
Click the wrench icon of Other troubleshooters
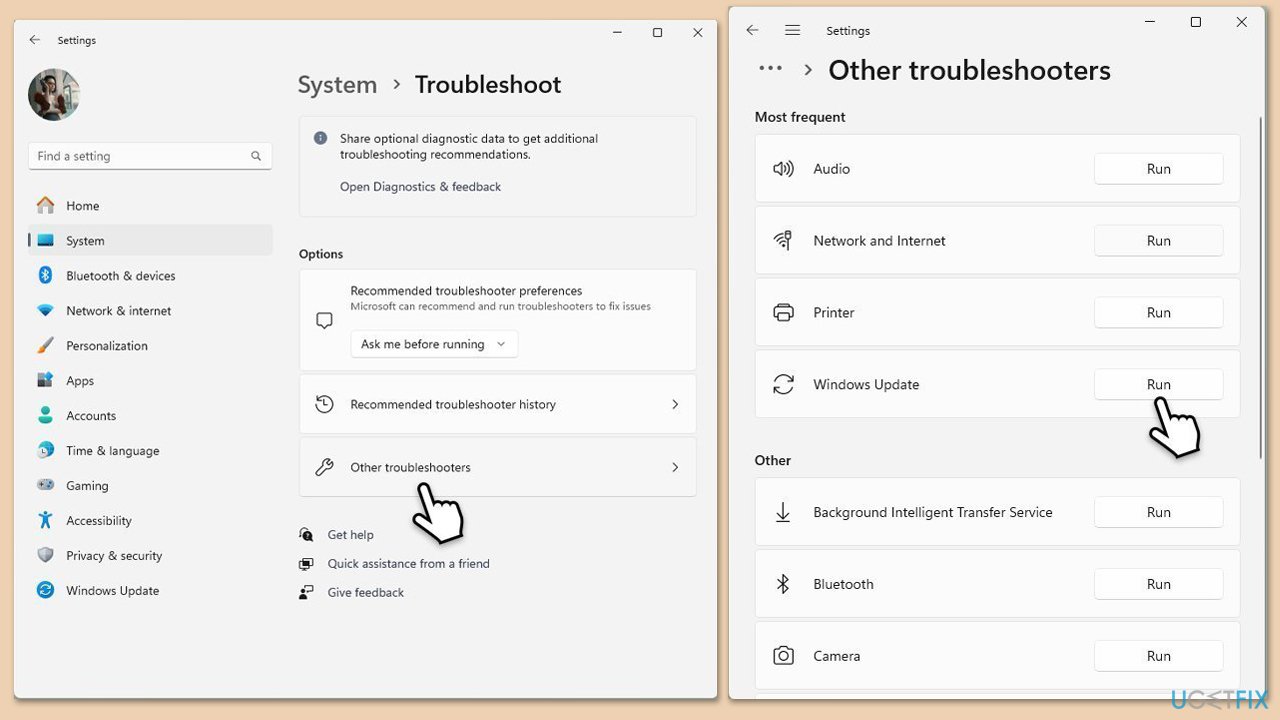[x=324, y=467]
